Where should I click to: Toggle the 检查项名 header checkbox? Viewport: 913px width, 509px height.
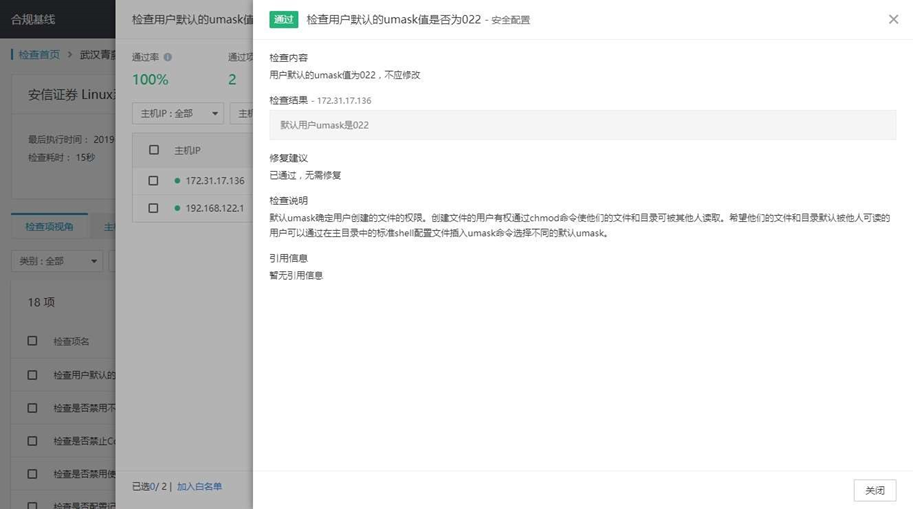tap(32, 341)
